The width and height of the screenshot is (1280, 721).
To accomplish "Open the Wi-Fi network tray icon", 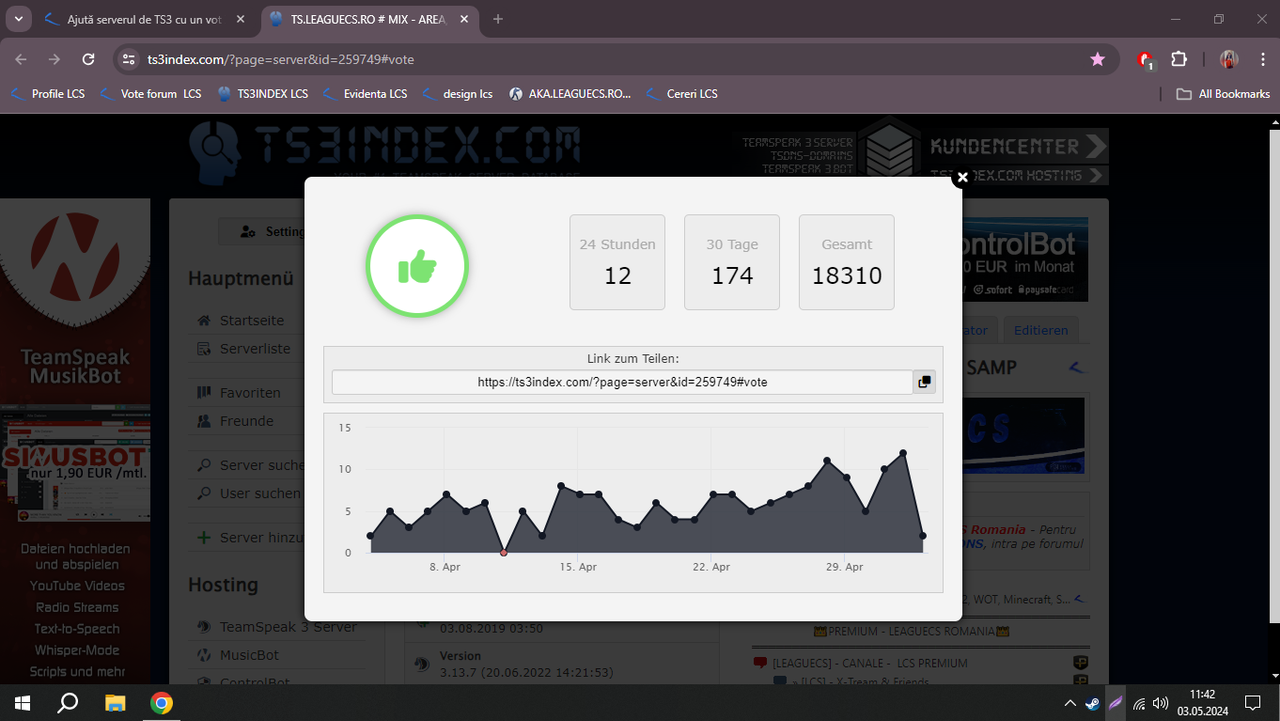I will [x=1139, y=703].
